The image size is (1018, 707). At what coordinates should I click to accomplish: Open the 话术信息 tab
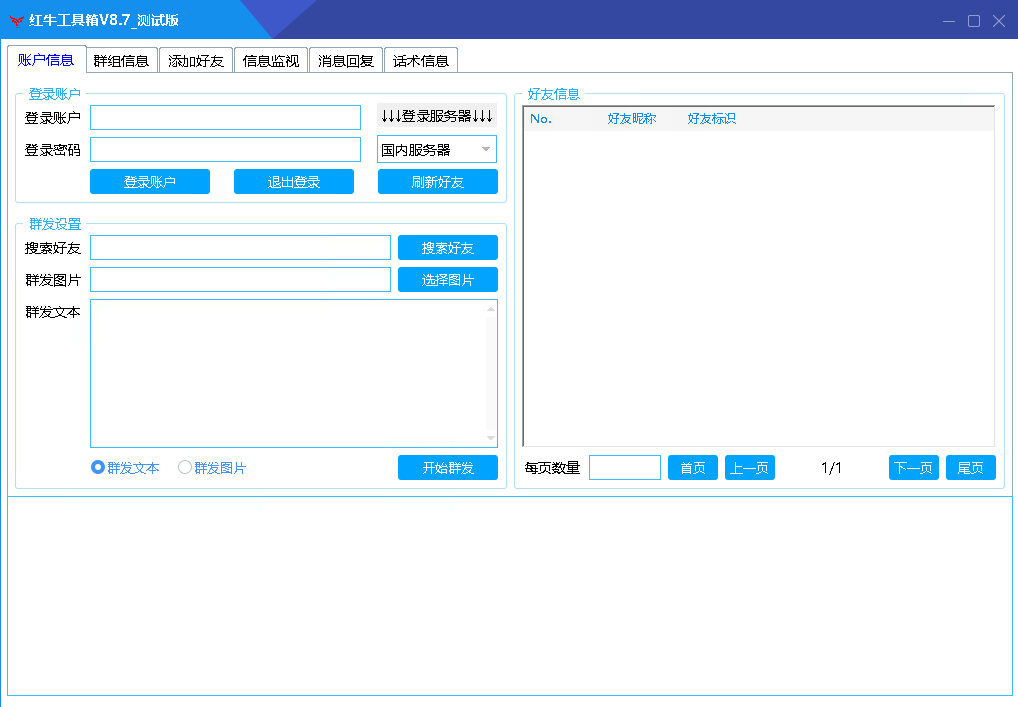pyautogui.click(x=421, y=61)
